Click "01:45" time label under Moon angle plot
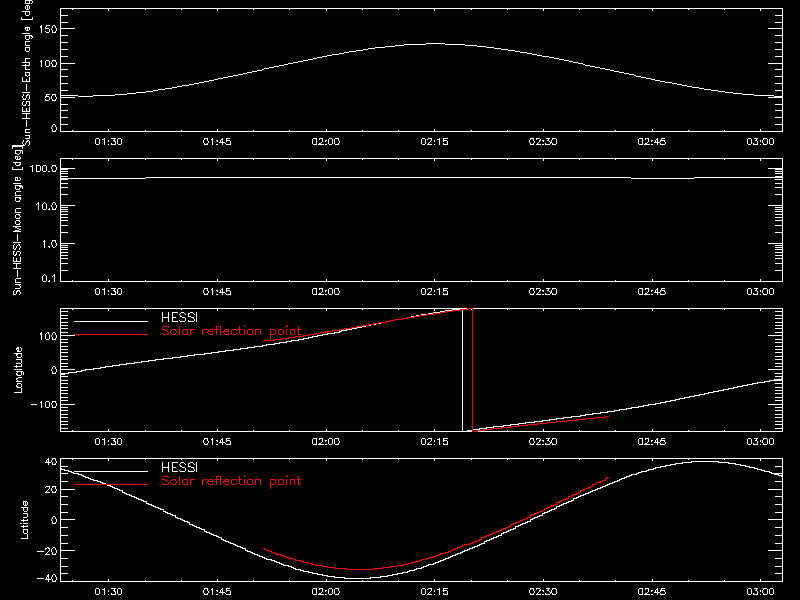Screen dimensions: 800x600 tap(217, 291)
